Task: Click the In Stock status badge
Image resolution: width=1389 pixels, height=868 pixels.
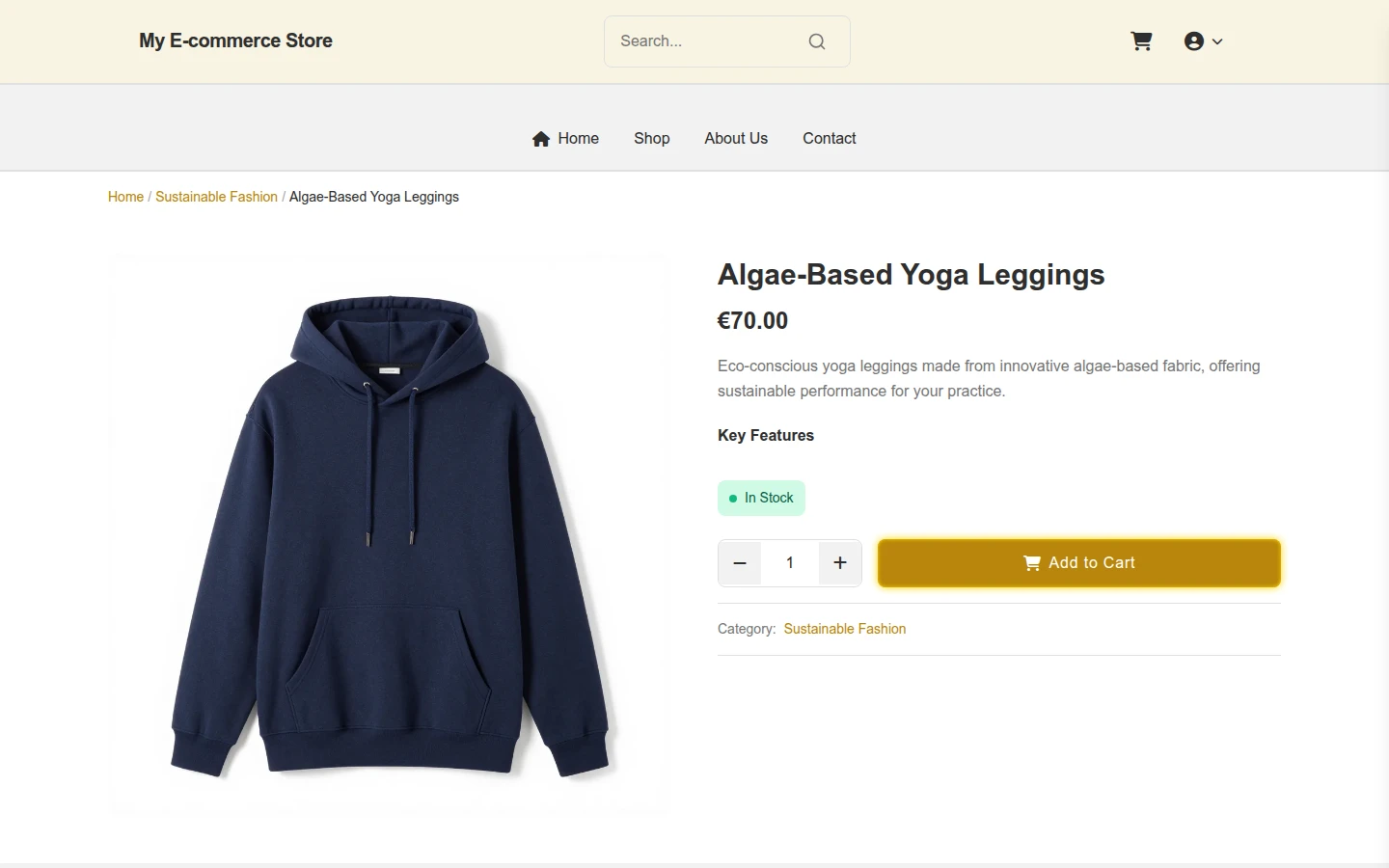Action: coord(761,498)
